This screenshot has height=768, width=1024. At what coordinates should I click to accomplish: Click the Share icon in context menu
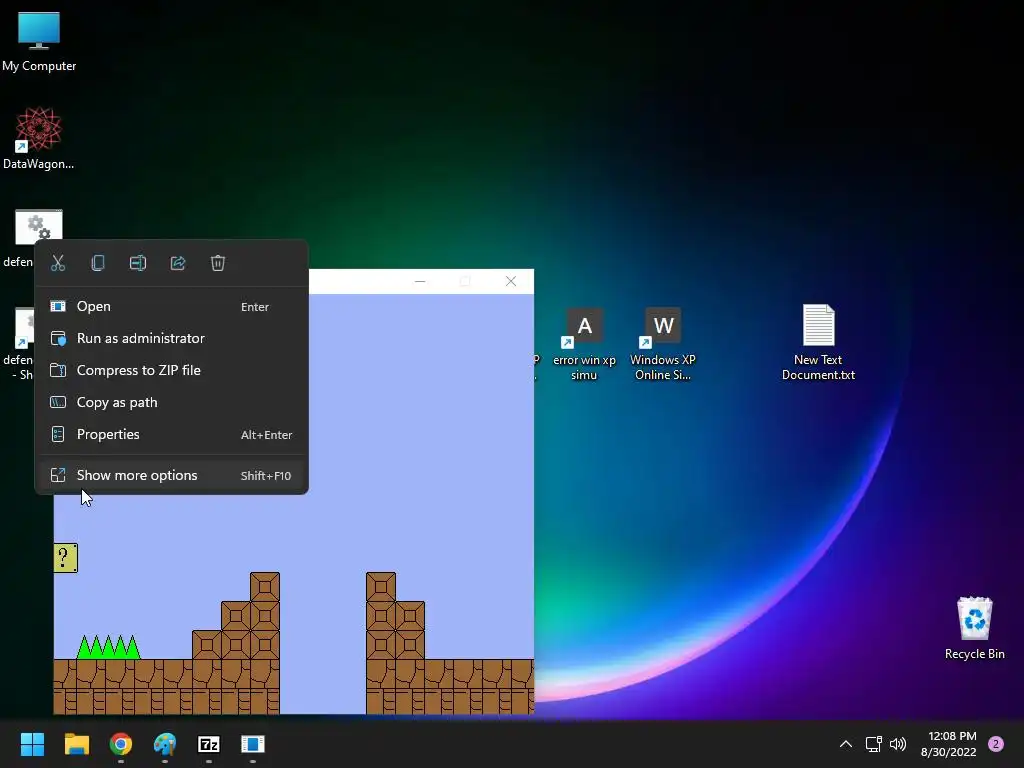pyautogui.click(x=178, y=263)
